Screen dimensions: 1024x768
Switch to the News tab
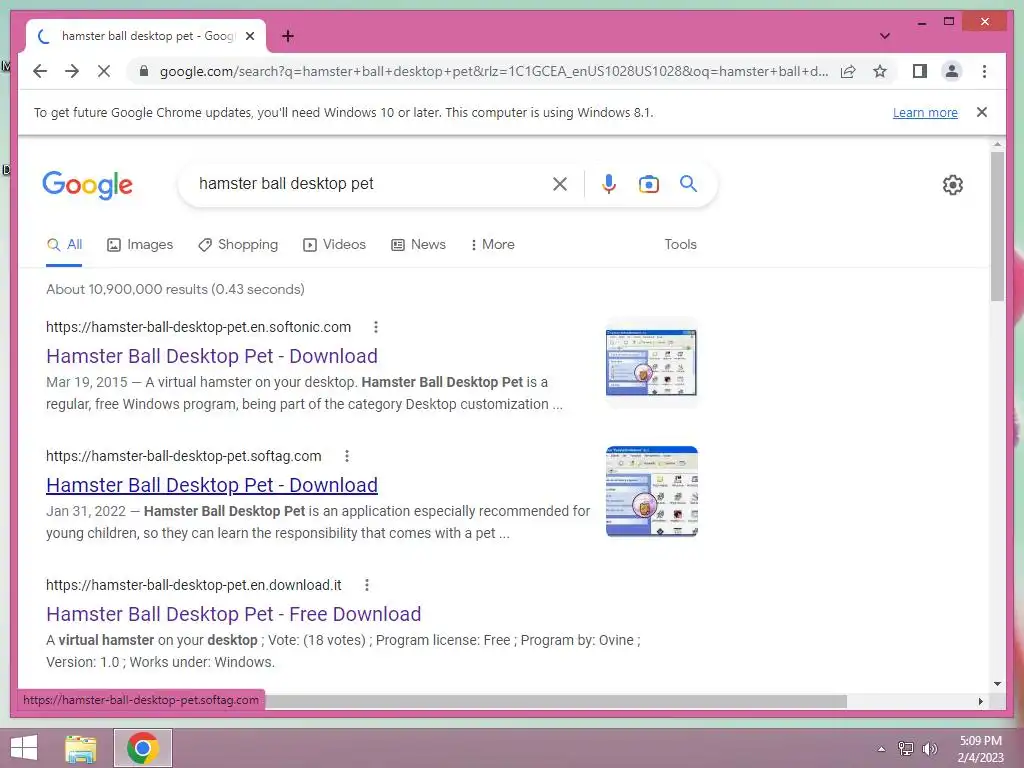pos(419,245)
